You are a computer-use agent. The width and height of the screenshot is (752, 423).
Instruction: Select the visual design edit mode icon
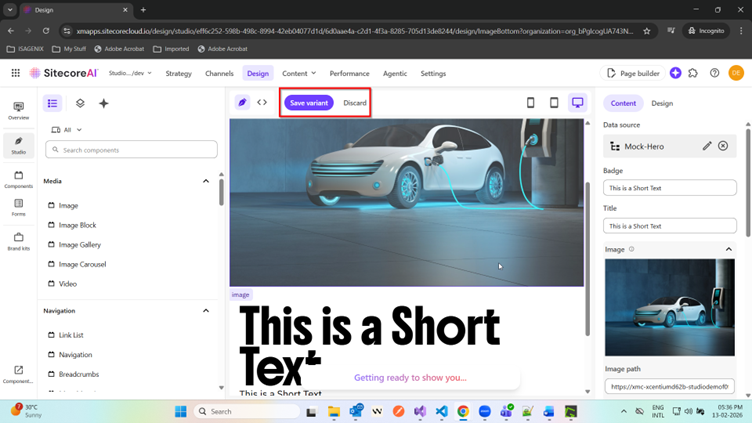[242, 102]
